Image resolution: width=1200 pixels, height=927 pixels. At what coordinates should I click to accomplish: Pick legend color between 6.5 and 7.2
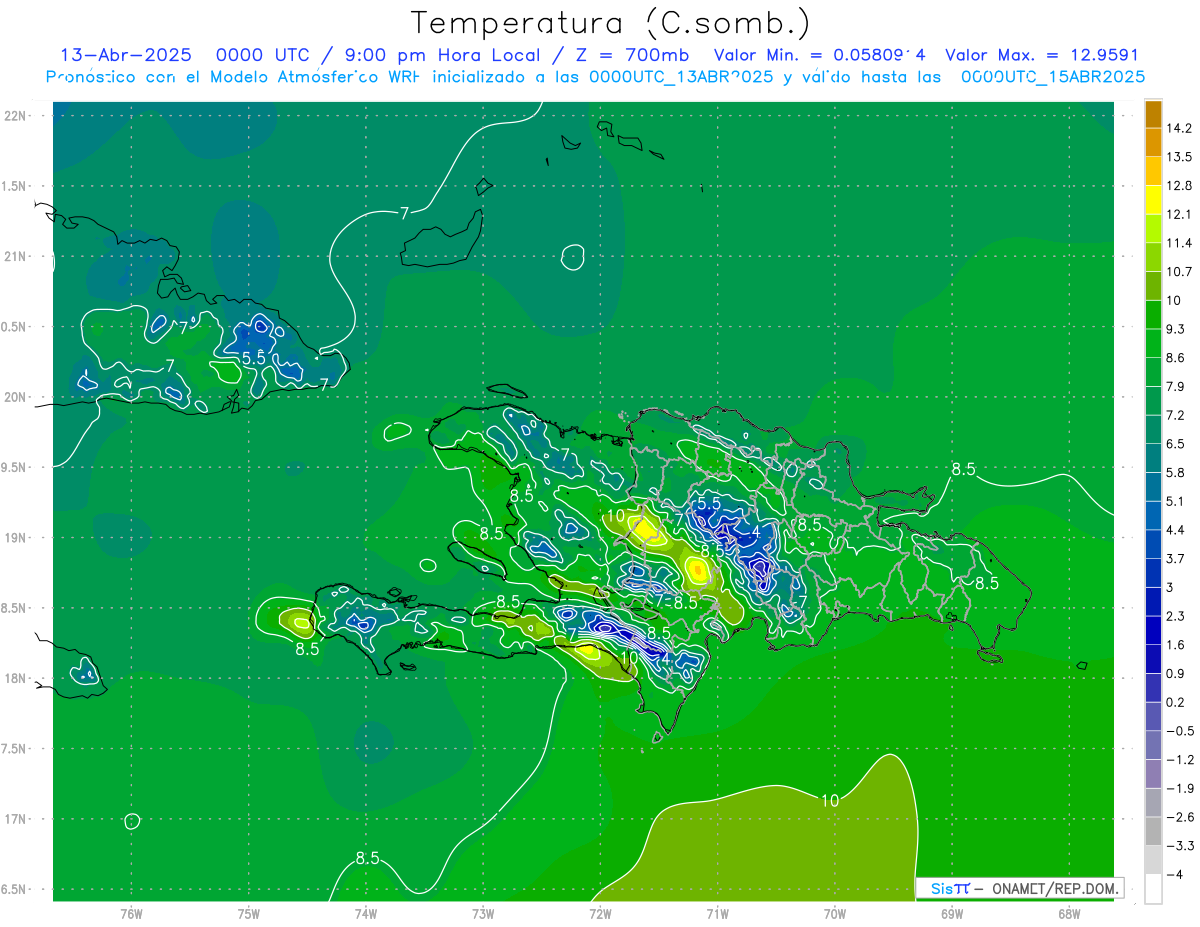(x=1153, y=429)
